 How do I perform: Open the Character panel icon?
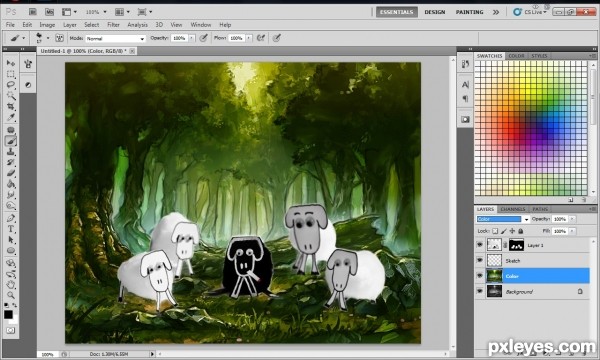click(465, 85)
